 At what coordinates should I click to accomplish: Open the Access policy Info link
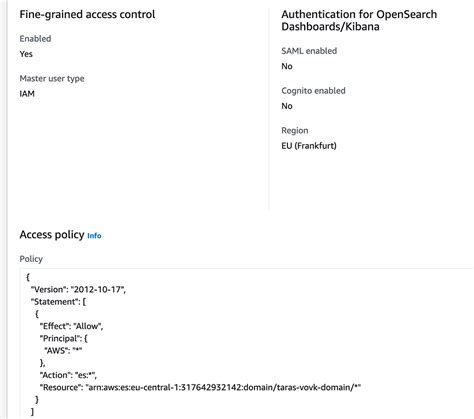(x=94, y=236)
